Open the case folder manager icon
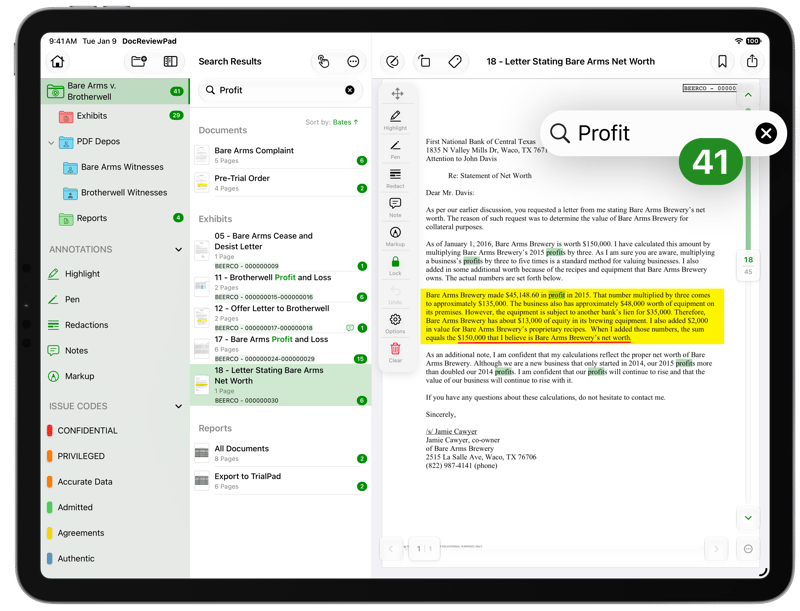 click(139, 62)
